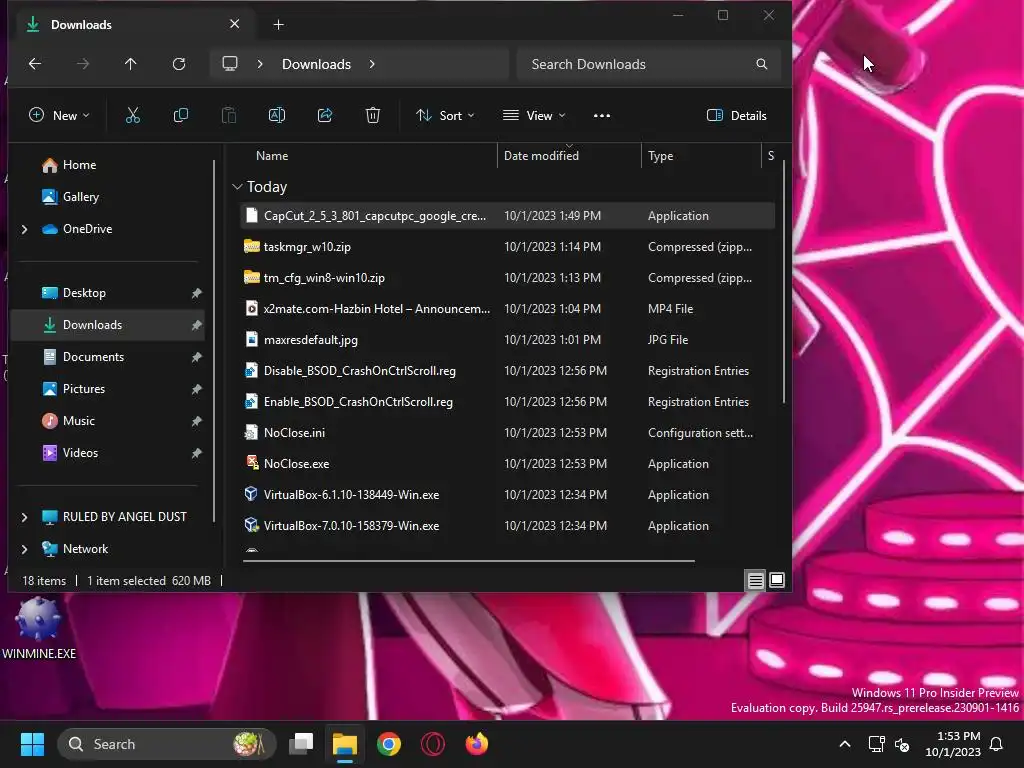
Task: Go back with the left arrow
Action: pos(35,64)
